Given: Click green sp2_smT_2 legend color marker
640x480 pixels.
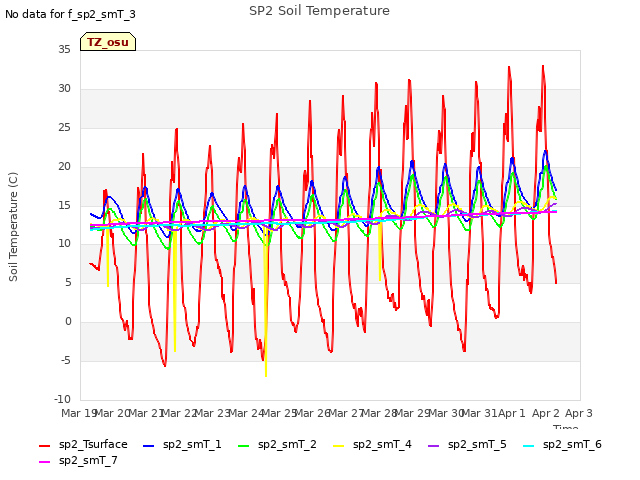Looking at the screenshot, I should click(243, 446).
